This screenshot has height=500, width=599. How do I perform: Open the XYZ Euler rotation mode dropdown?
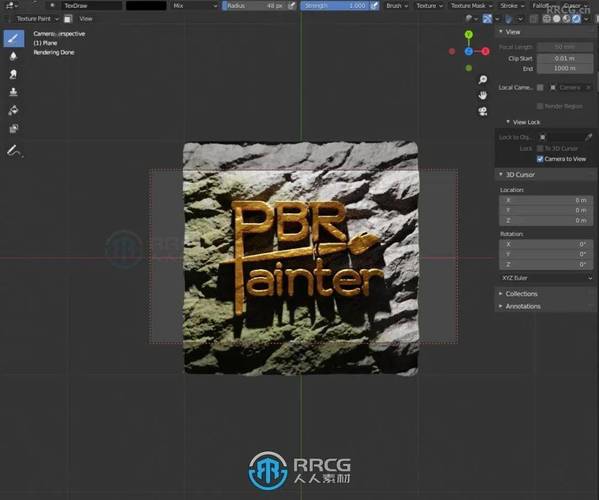tap(546, 278)
